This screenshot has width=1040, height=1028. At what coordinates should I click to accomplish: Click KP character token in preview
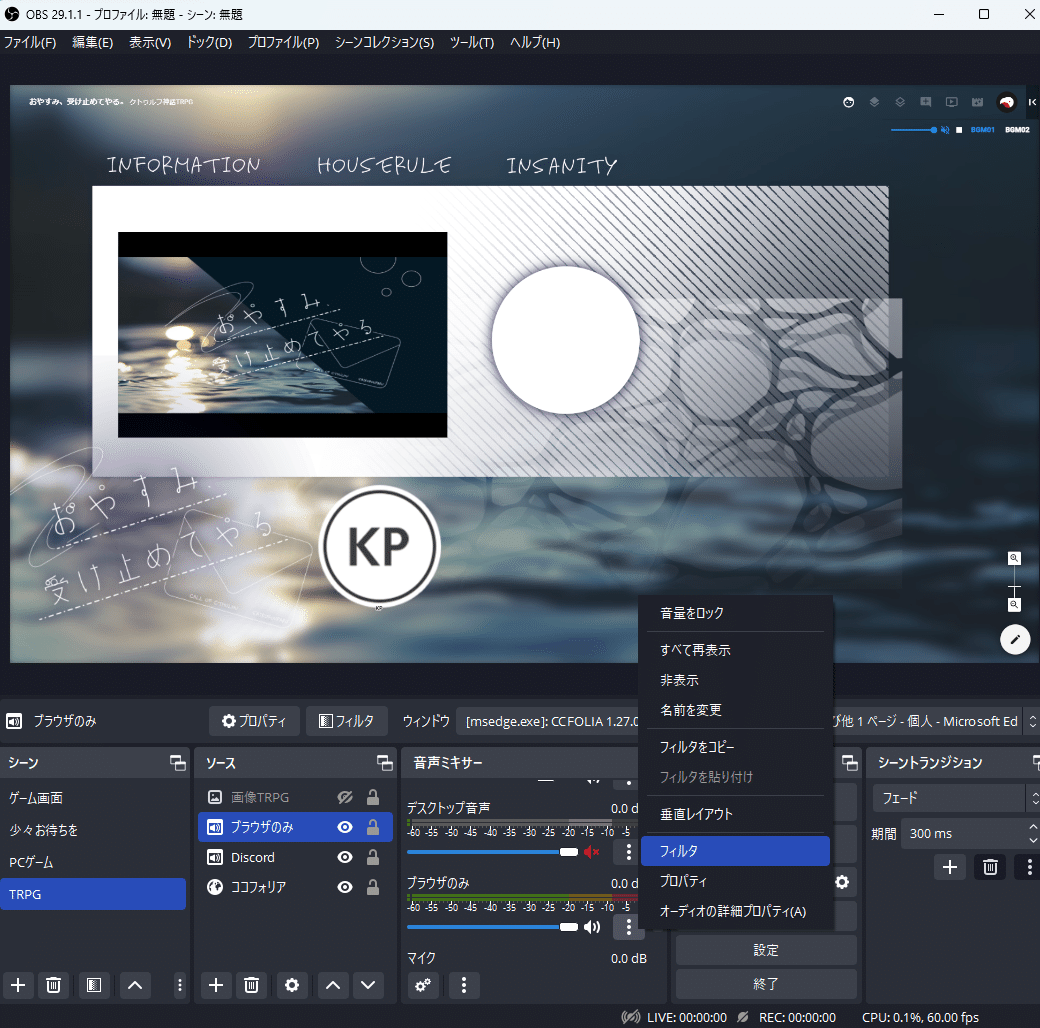[x=379, y=546]
